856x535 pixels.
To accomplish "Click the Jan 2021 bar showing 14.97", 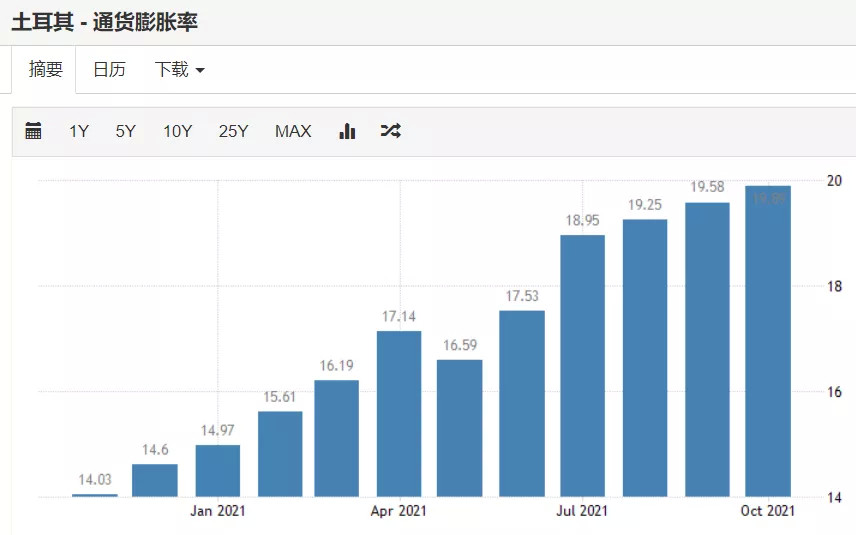I will 217,471.
